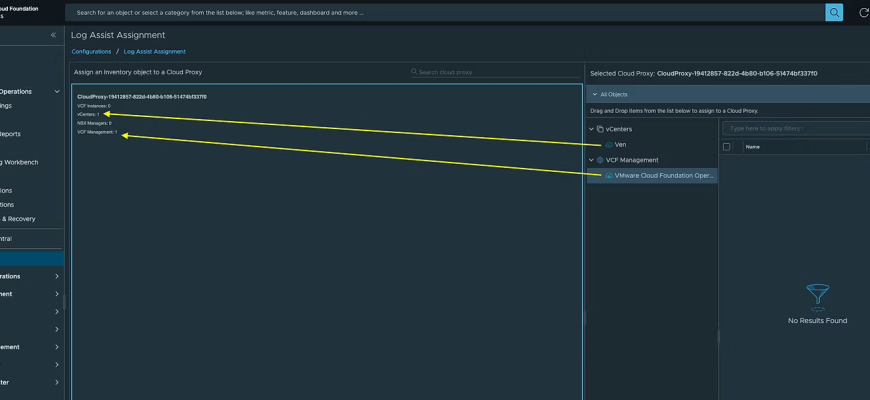
Task: Click the VCF Management group icon
Action: click(x=600, y=160)
